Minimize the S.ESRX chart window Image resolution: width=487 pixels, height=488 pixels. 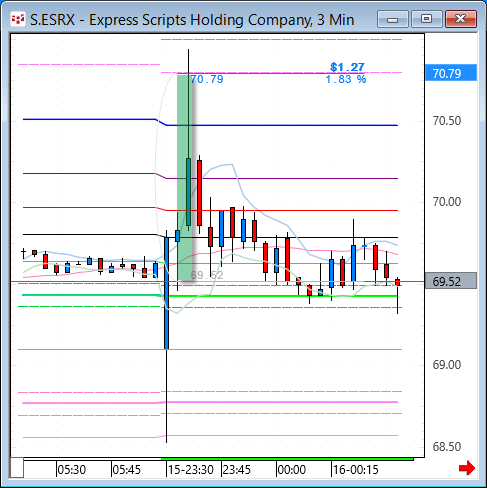click(x=393, y=19)
